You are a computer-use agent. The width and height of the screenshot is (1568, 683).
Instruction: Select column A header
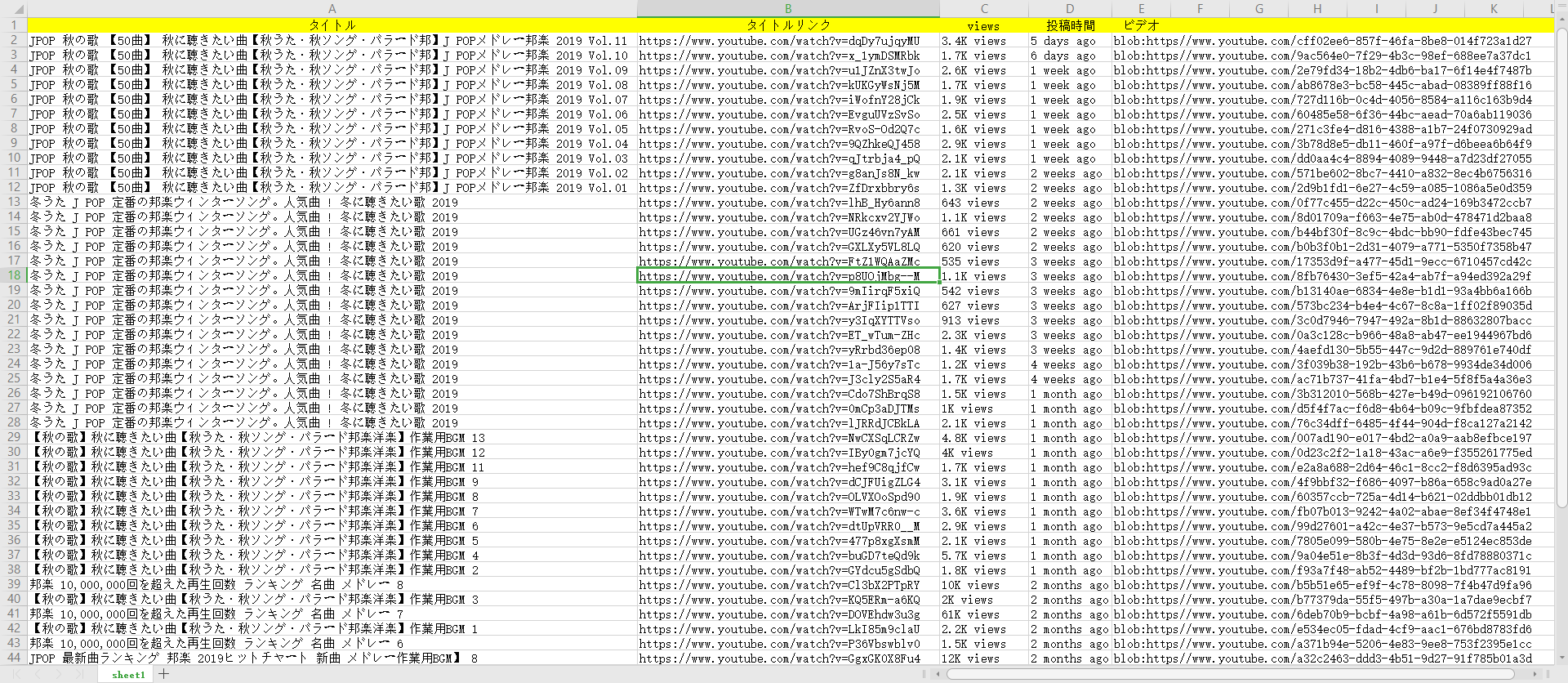point(332,9)
